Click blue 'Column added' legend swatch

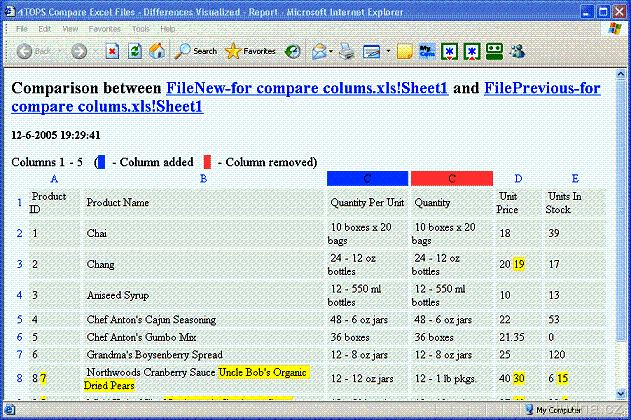101,162
